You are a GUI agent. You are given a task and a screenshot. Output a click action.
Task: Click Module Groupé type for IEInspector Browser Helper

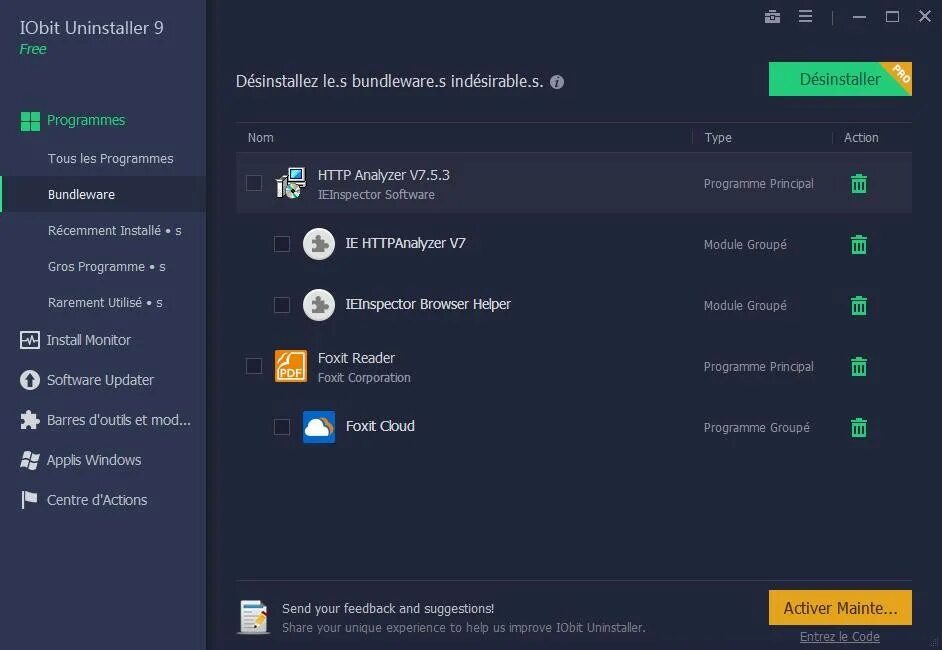point(745,306)
